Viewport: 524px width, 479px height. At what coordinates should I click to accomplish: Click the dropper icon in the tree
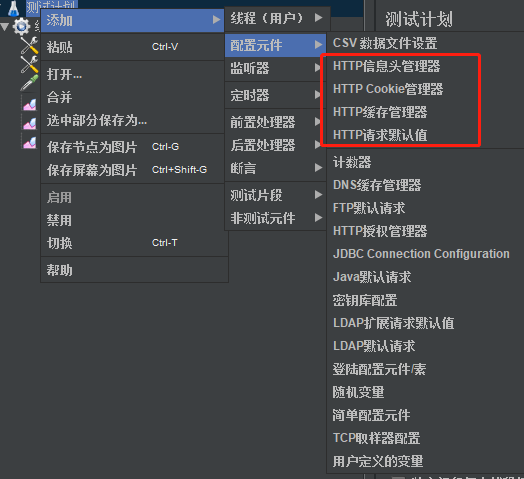[29, 83]
